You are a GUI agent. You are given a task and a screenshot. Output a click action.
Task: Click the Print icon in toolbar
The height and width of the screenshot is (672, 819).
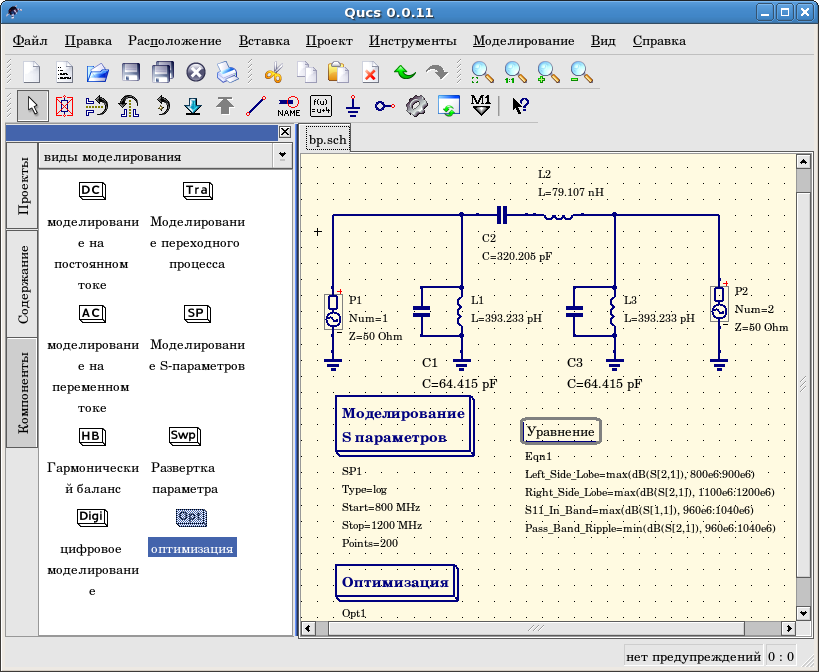(x=227, y=72)
